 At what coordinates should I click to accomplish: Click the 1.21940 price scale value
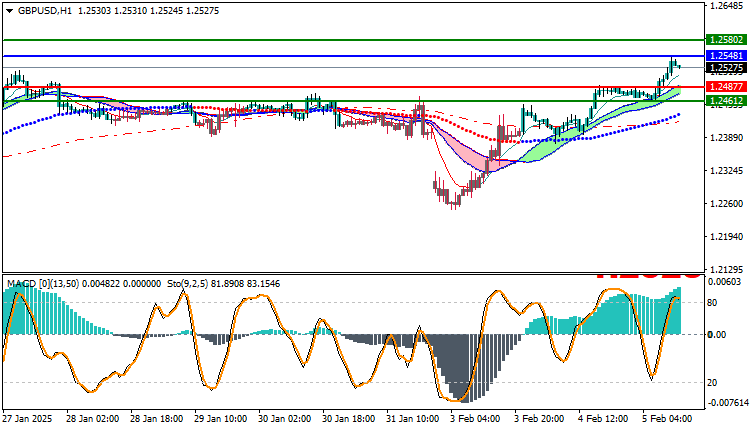pyautogui.click(x=727, y=237)
